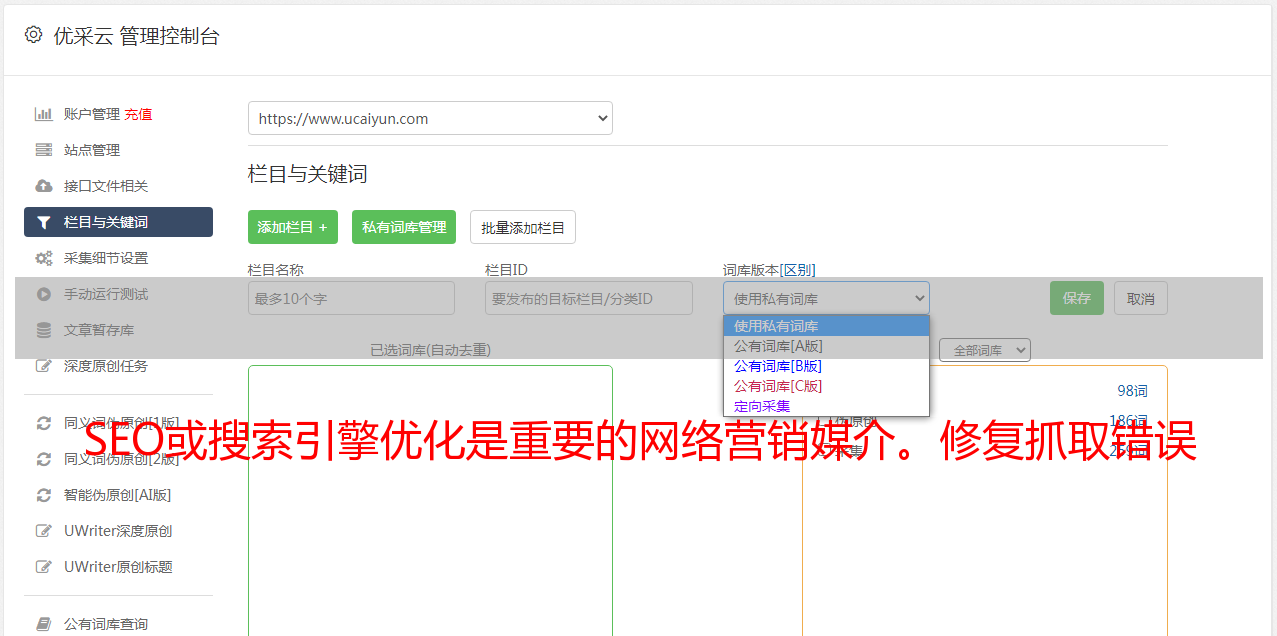The height and width of the screenshot is (636, 1277).
Task: Click the refresh icon for 同义词伪原创[2版]
Action: point(44,459)
